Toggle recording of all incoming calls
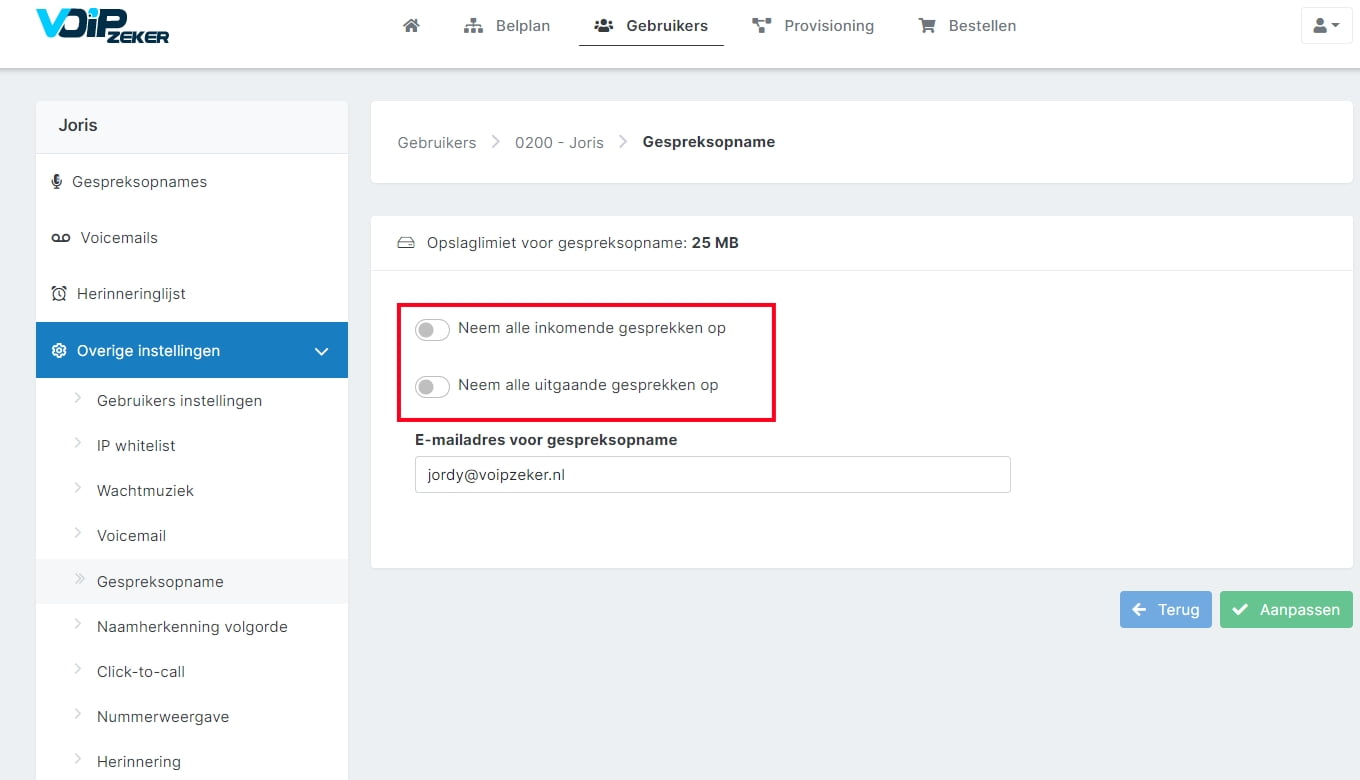 point(432,329)
